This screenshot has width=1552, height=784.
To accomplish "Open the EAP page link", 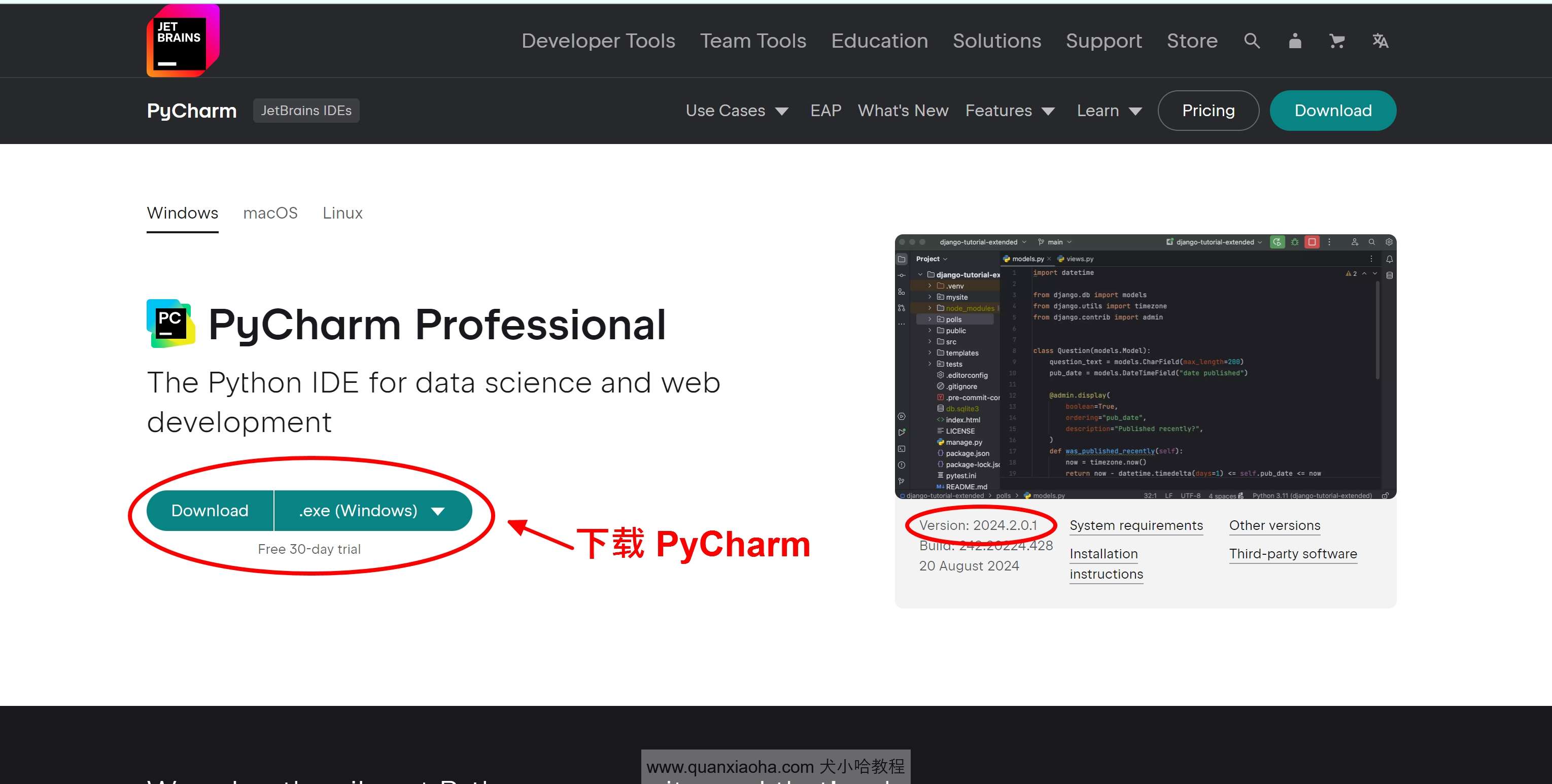I will pyautogui.click(x=825, y=111).
